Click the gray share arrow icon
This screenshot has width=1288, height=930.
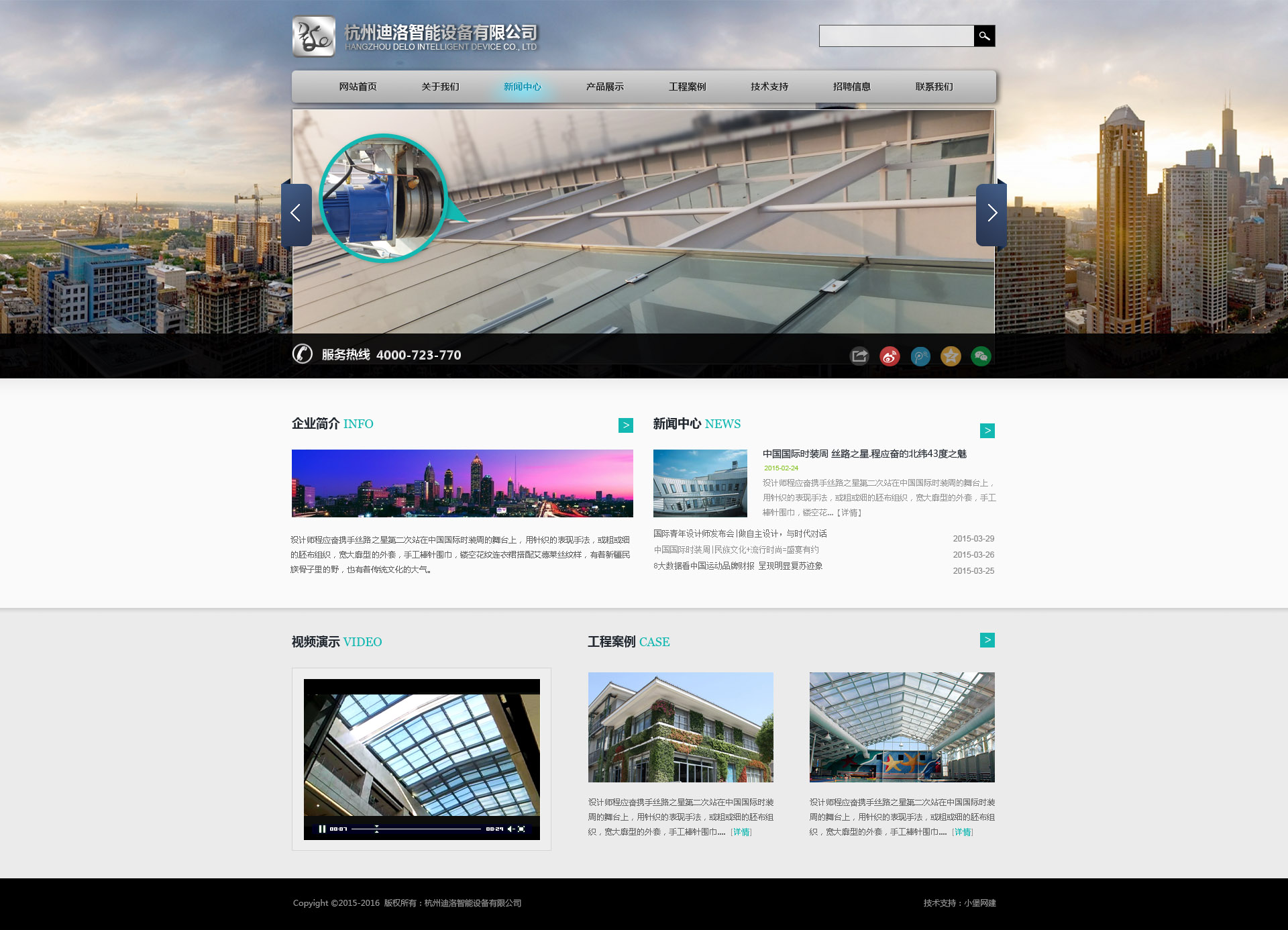859,356
